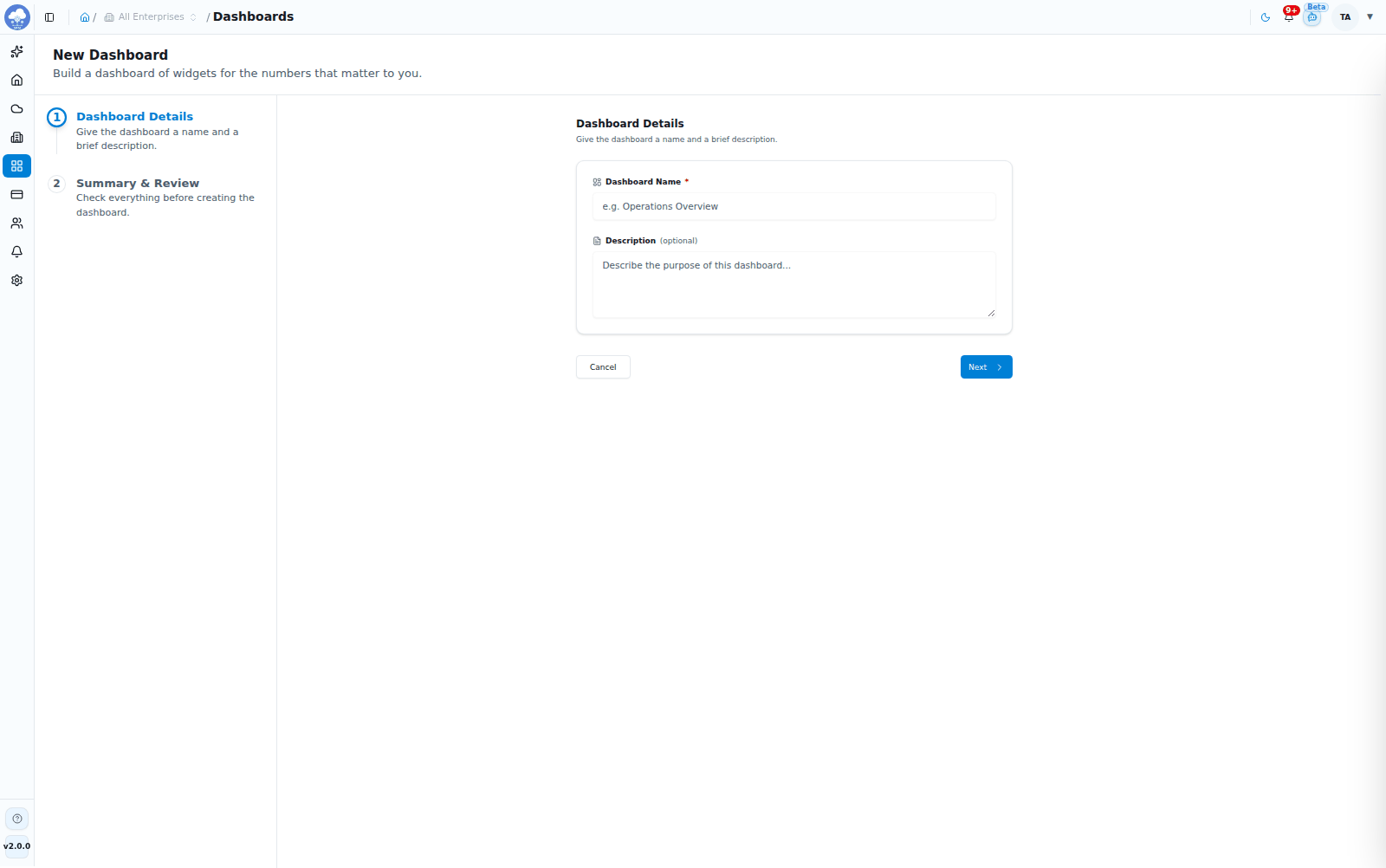Open the cloud sidebar icon
Viewport: 1386px width, 868px height.
pyautogui.click(x=16, y=109)
